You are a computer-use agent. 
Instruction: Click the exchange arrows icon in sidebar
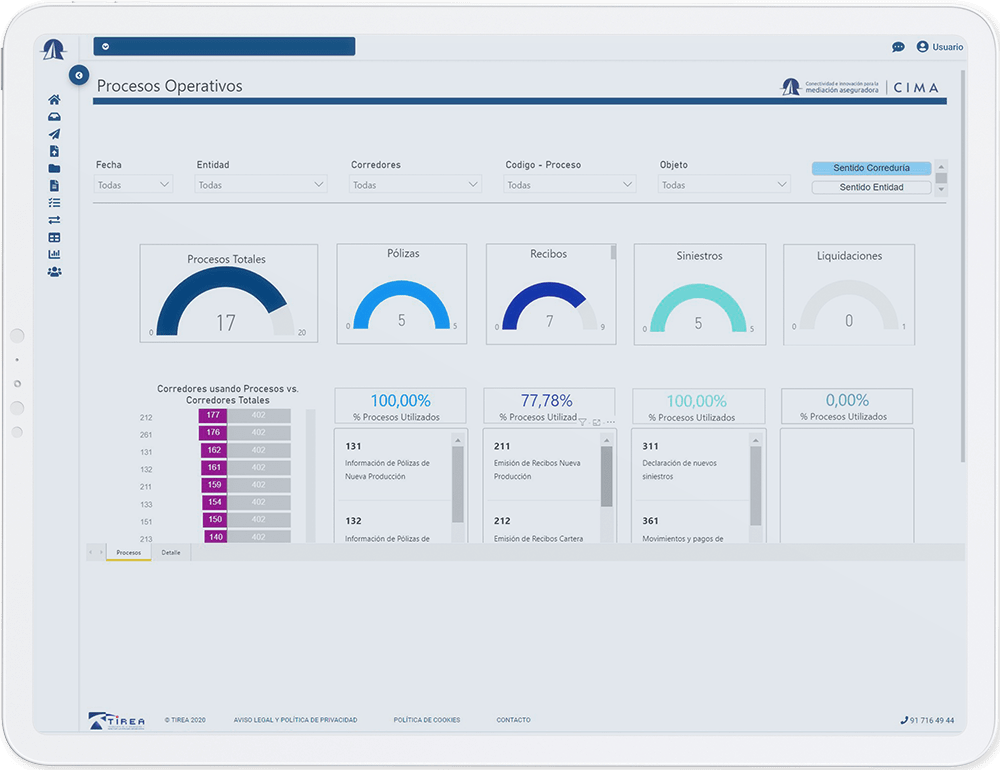tap(54, 220)
